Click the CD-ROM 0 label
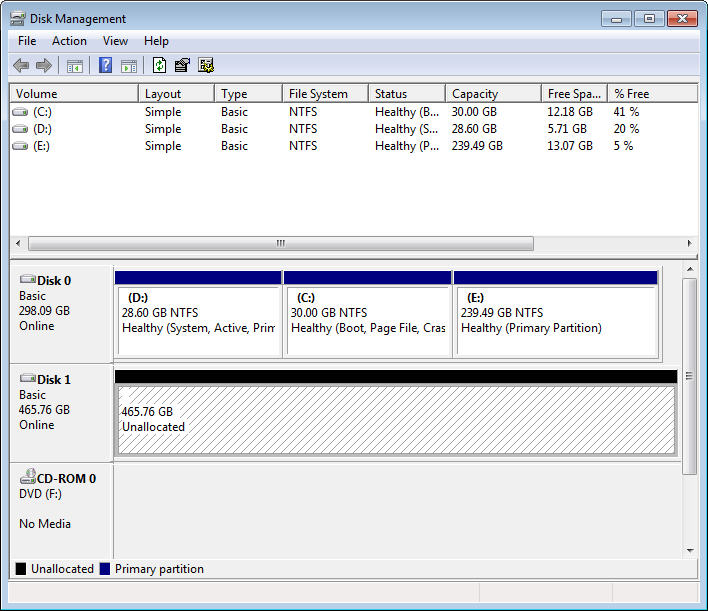 tap(66, 479)
